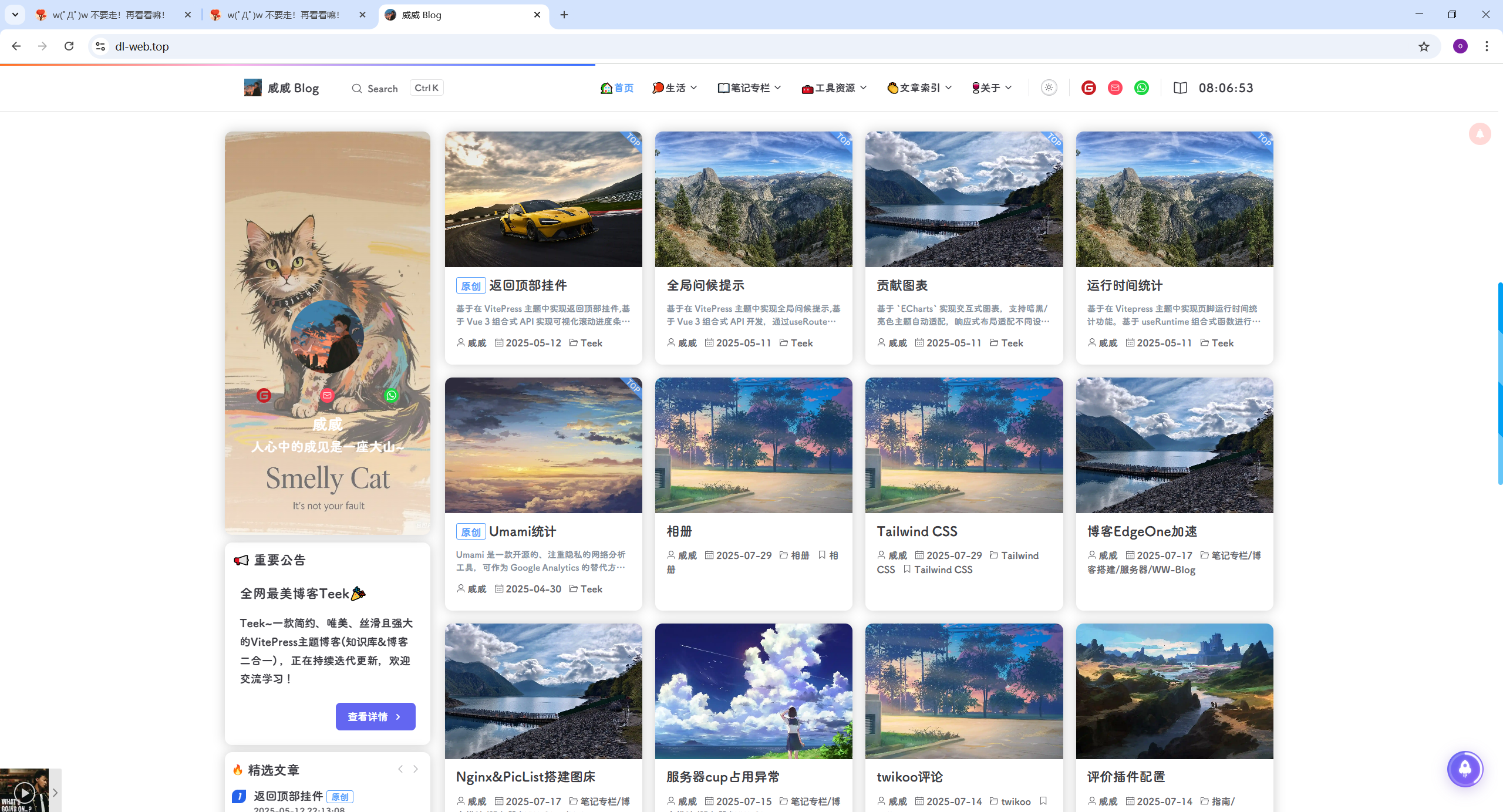Click the book layout icon beside clock
The image size is (1503, 812).
tap(1180, 88)
